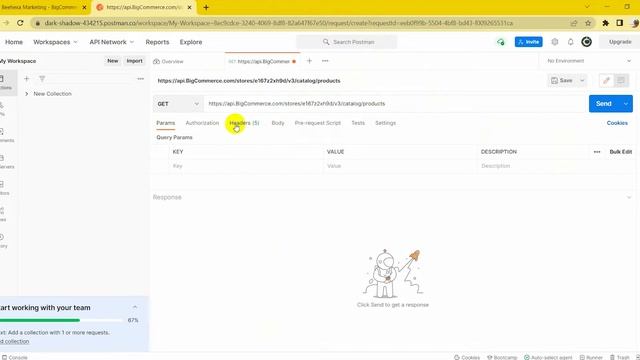Open tab options ellipsis next to plus
Screen dimensions: 640x360
tap(325, 61)
